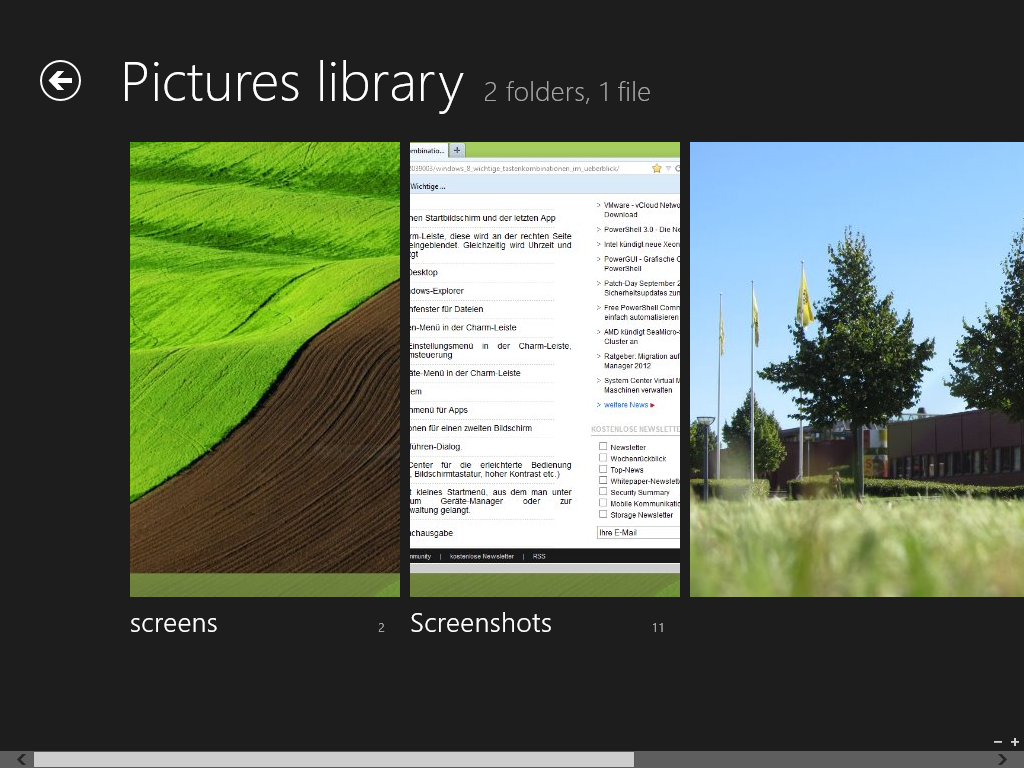Zoom out with the minus icon
Image resolution: width=1024 pixels, height=768 pixels.
pyautogui.click(x=998, y=742)
